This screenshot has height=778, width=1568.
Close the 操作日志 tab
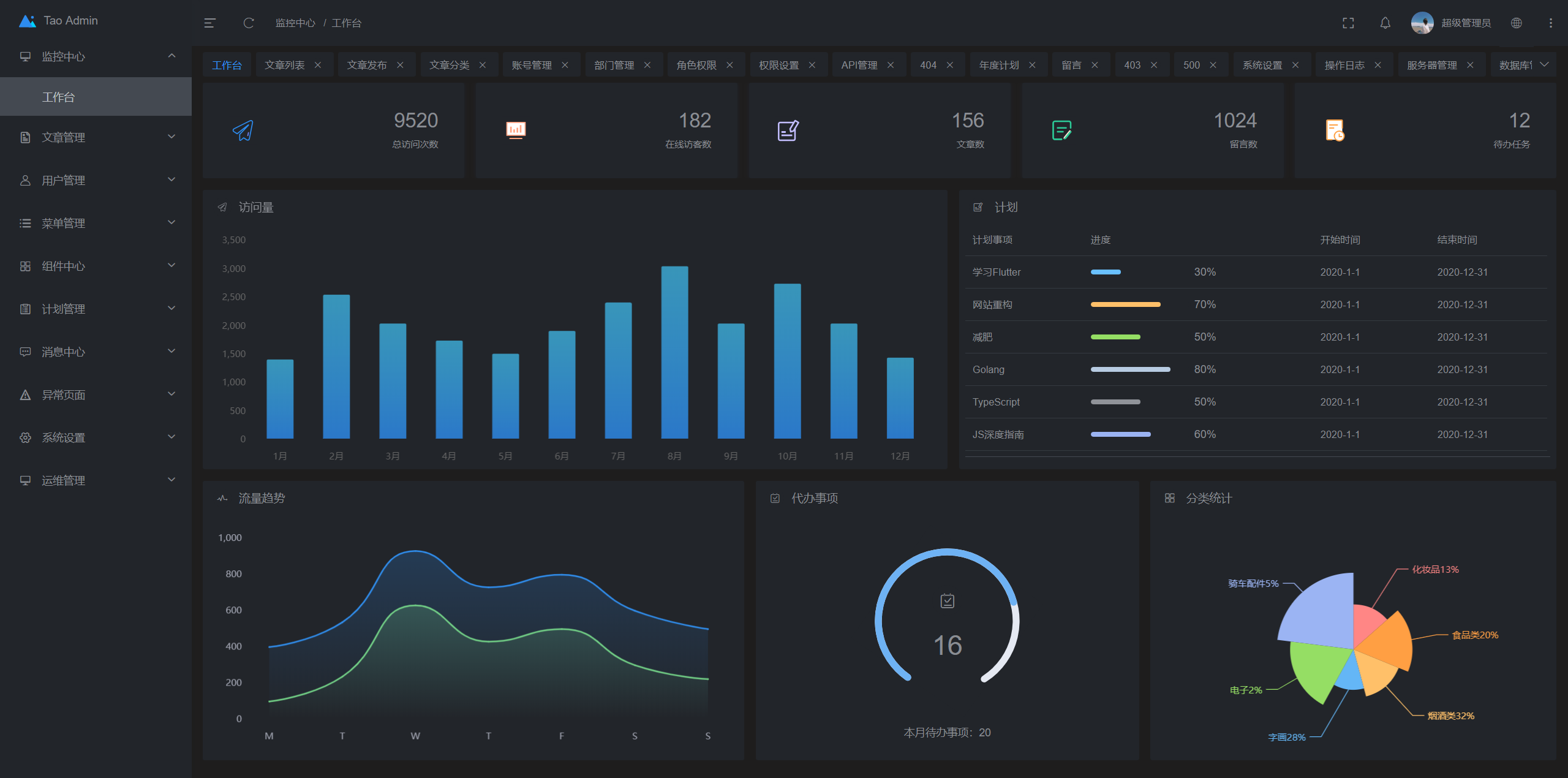1378,65
